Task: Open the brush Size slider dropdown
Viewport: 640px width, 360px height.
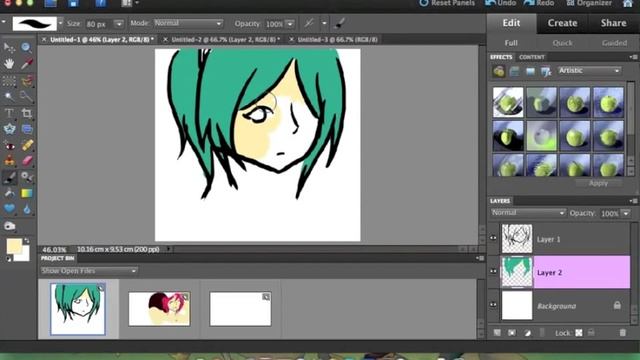Action: click(x=118, y=24)
